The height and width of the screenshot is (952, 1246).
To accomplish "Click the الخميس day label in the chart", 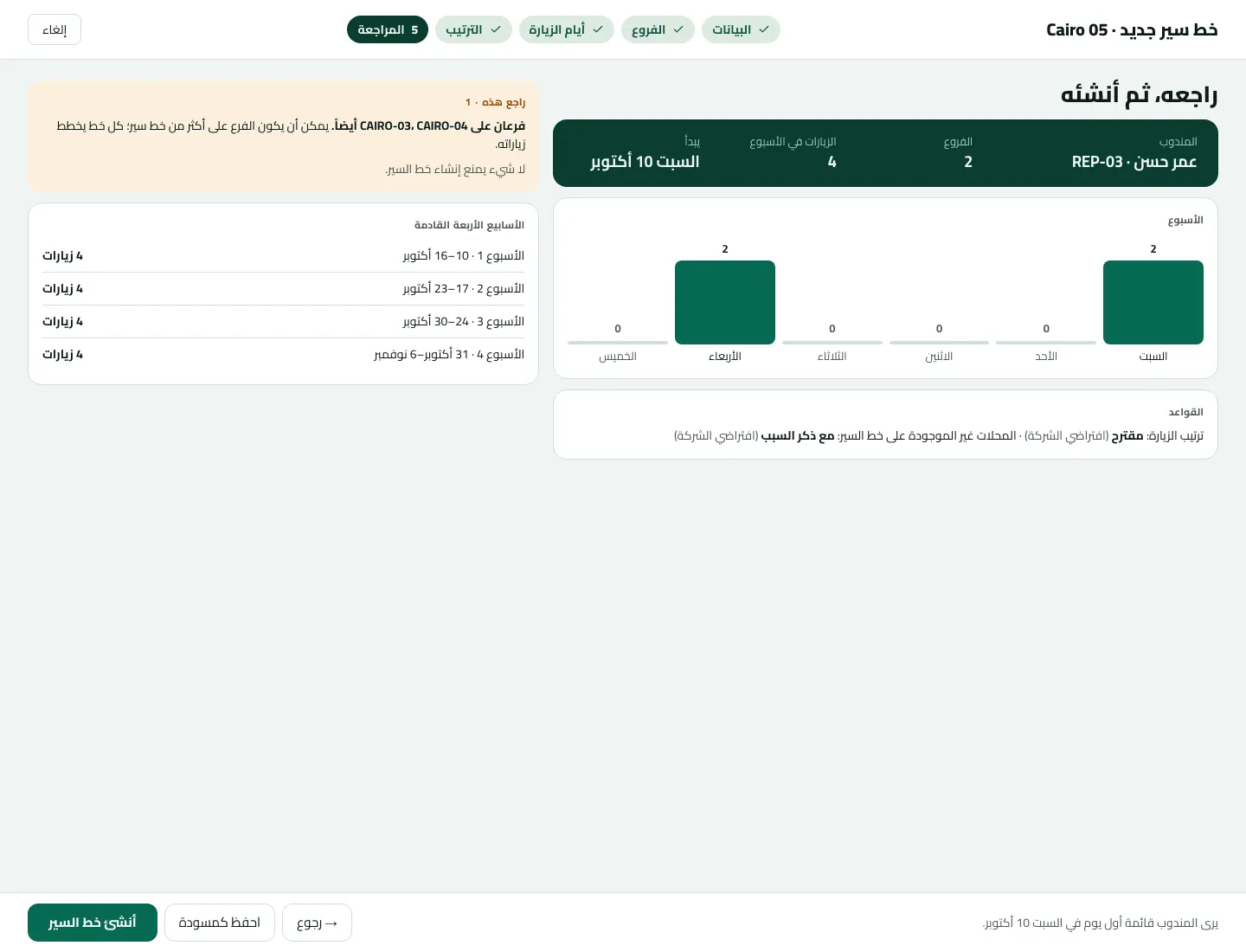I will pyautogui.click(x=618, y=357).
